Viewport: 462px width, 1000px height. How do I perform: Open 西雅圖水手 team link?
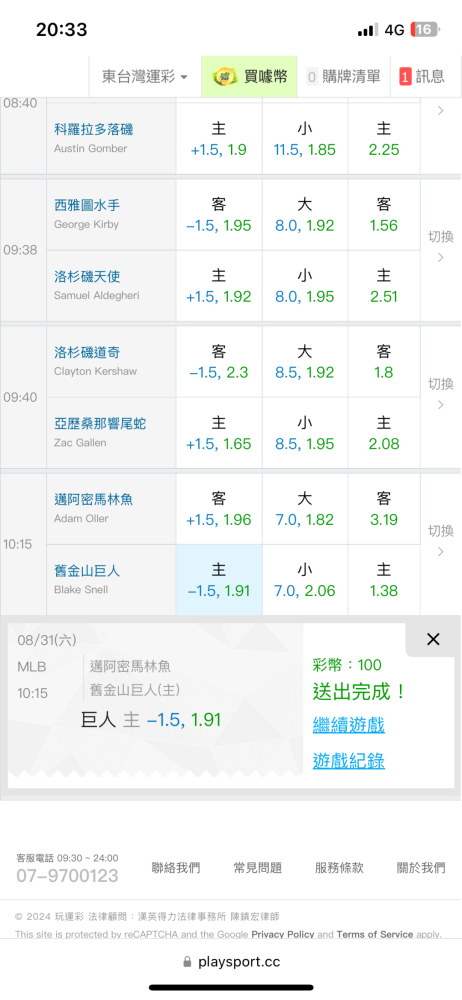(x=87, y=205)
